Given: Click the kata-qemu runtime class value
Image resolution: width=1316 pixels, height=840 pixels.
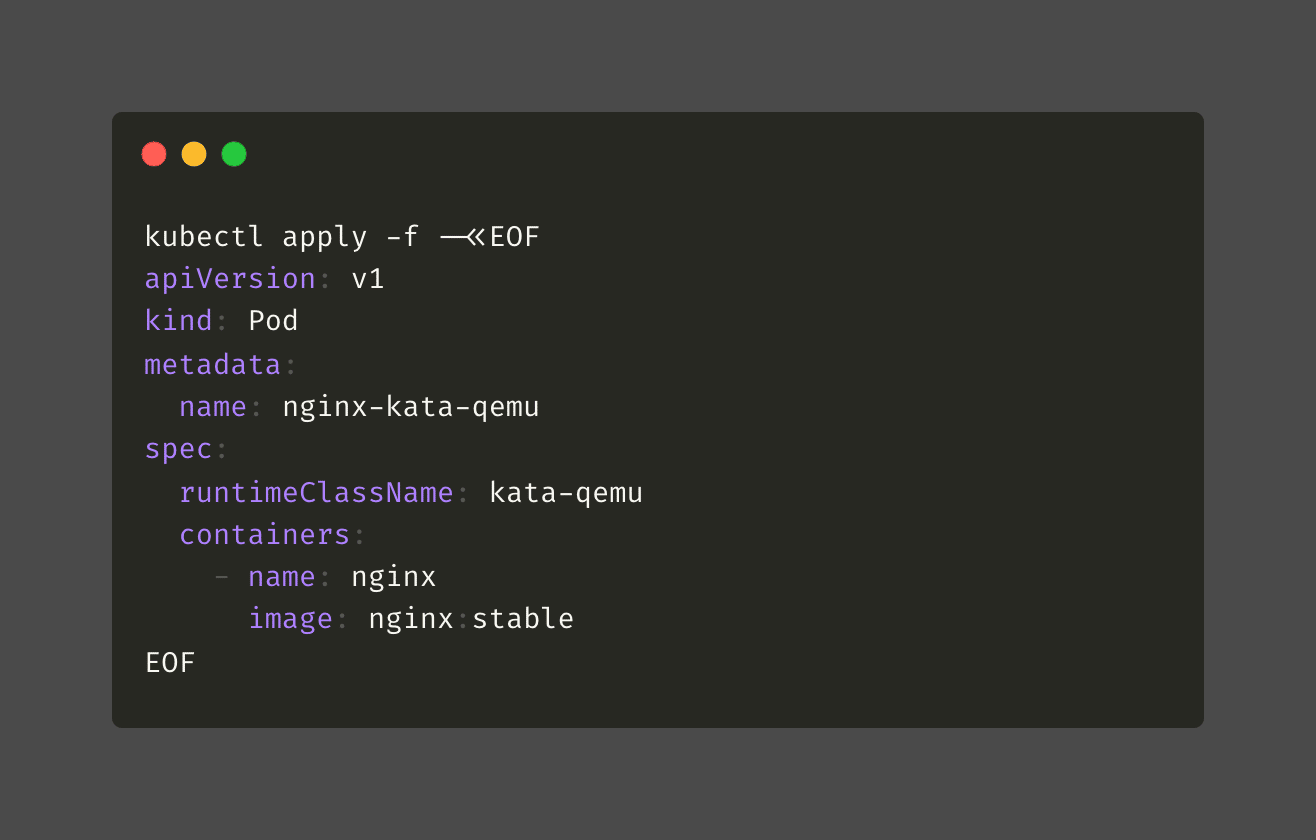Looking at the screenshot, I should point(566,492).
